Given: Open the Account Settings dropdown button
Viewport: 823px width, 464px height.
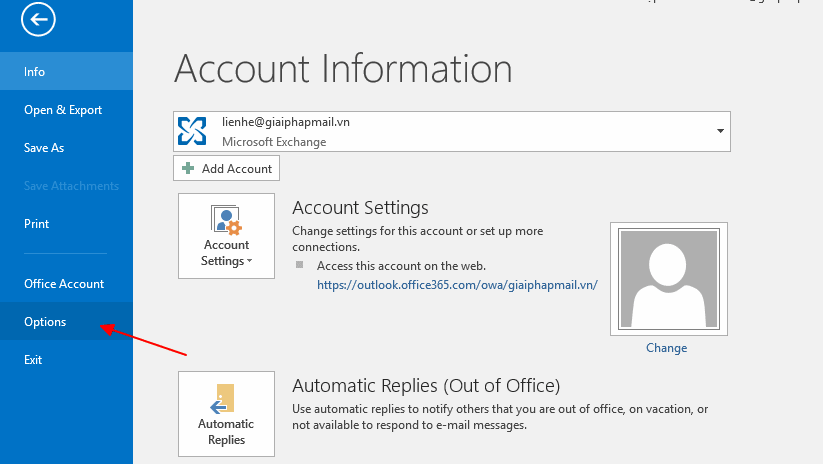Looking at the screenshot, I should click(x=226, y=236).
